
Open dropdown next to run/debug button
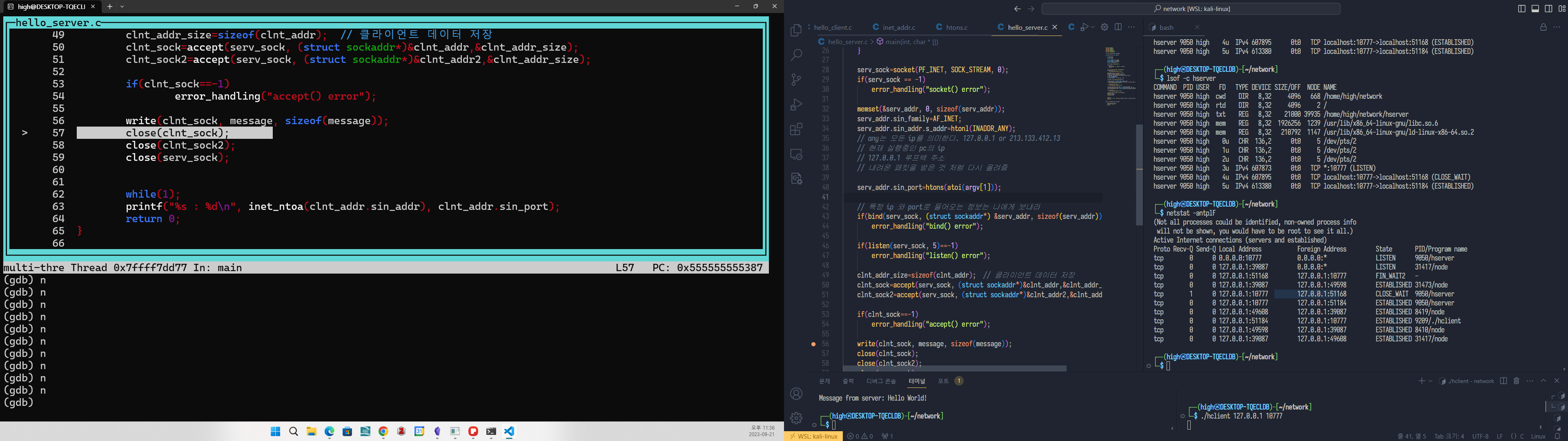[x=1093, y=27]
